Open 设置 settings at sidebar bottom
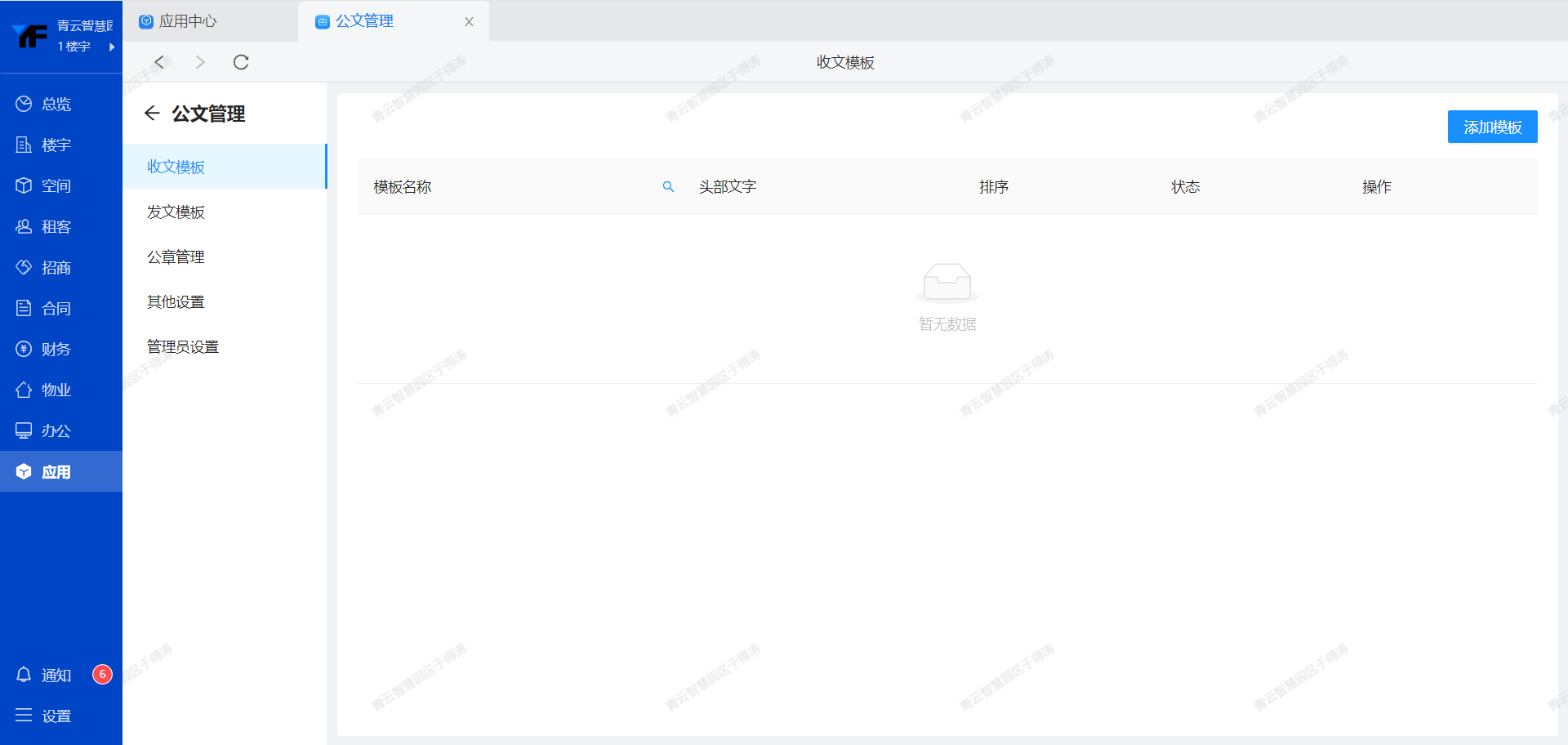1568x745 pixels. click(x=56, y=716)
